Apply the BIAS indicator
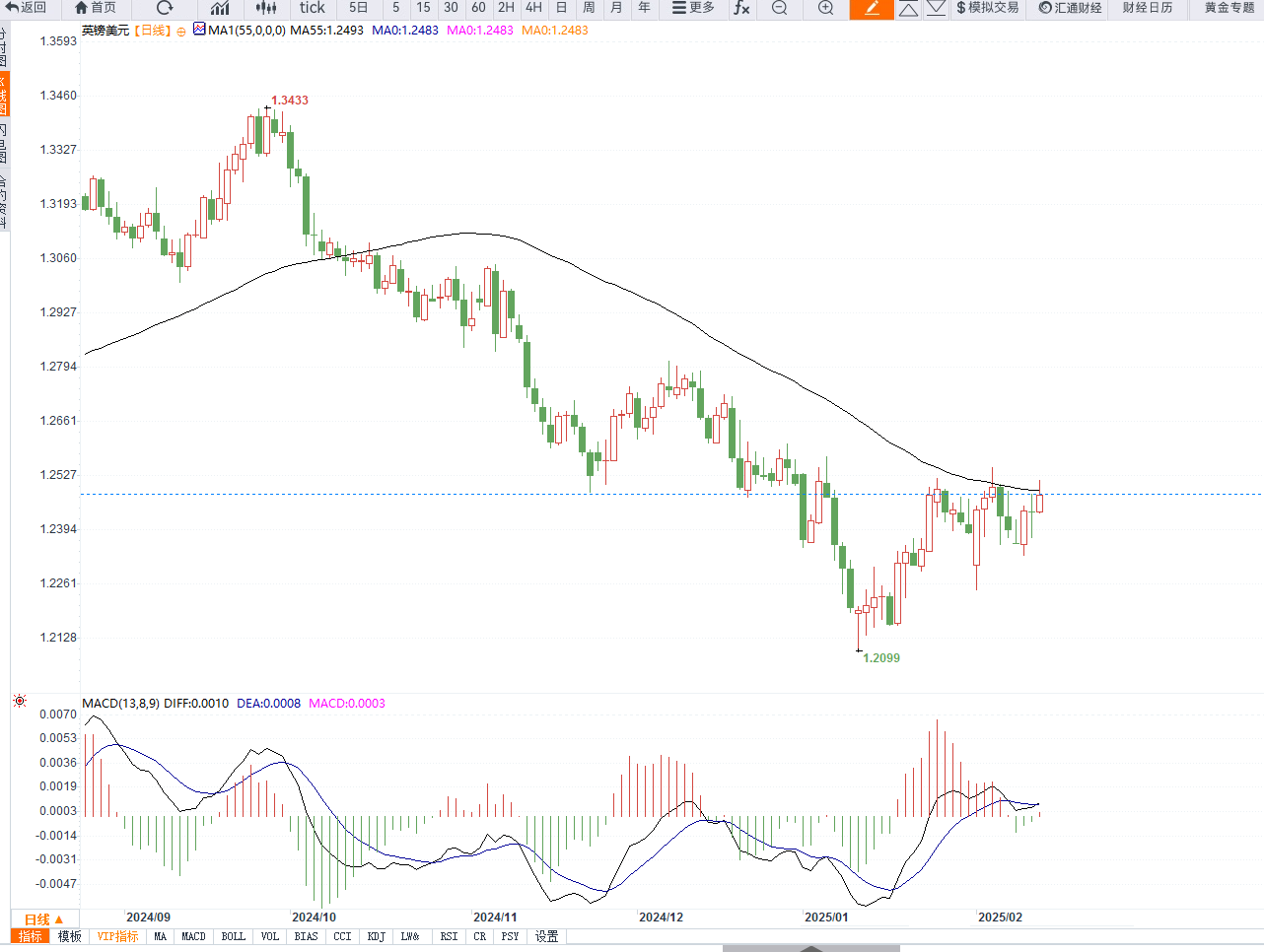The image size is (1264, 952). coord(306,936)
